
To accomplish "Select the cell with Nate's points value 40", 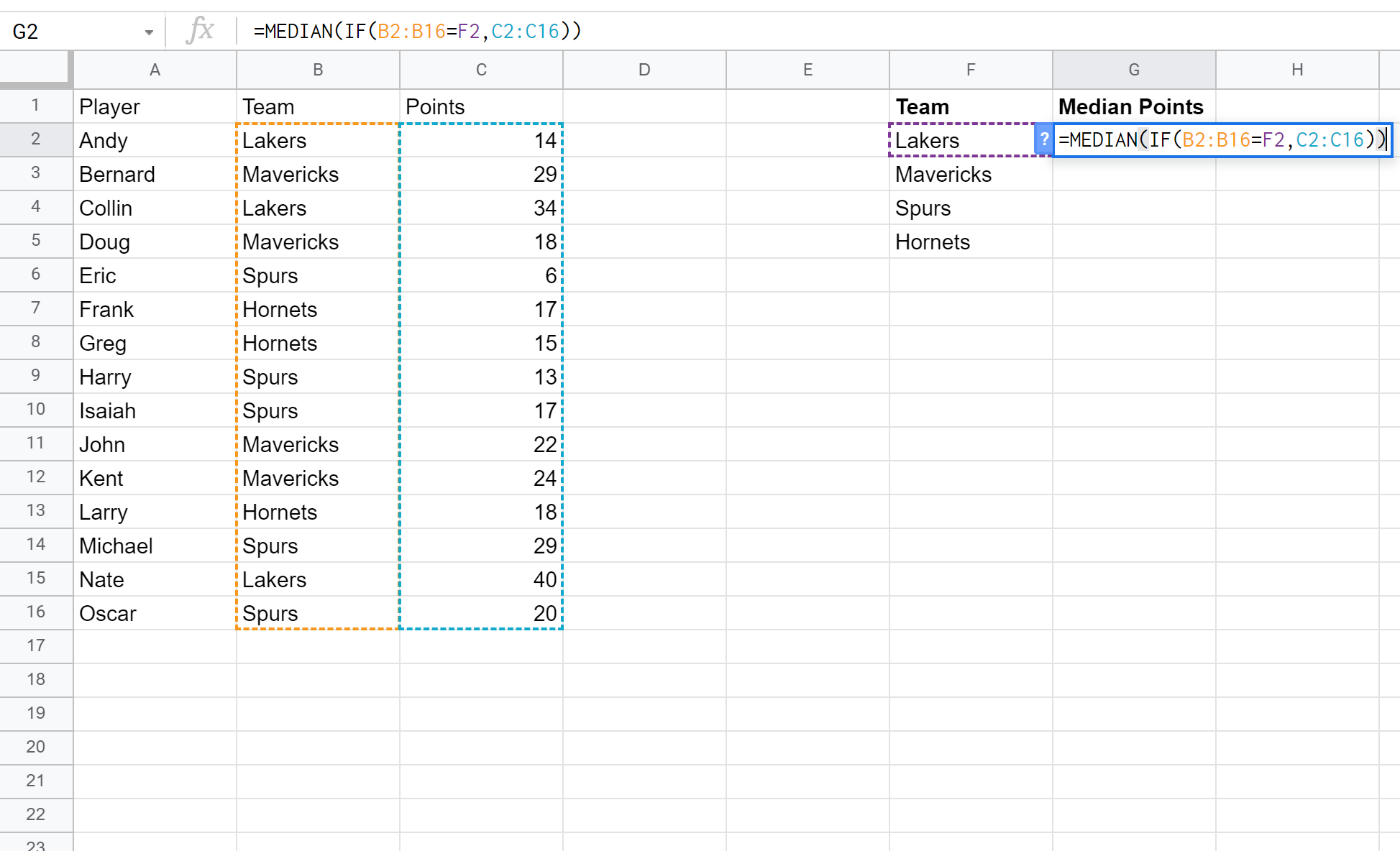I will click(x=481, y=579).
